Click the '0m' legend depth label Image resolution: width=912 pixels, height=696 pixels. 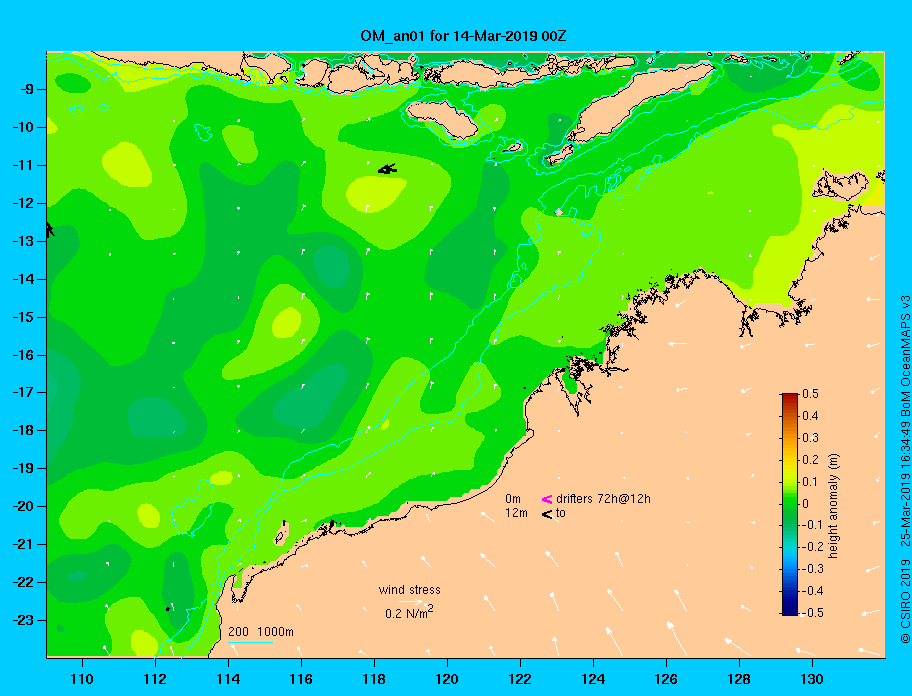513,499
